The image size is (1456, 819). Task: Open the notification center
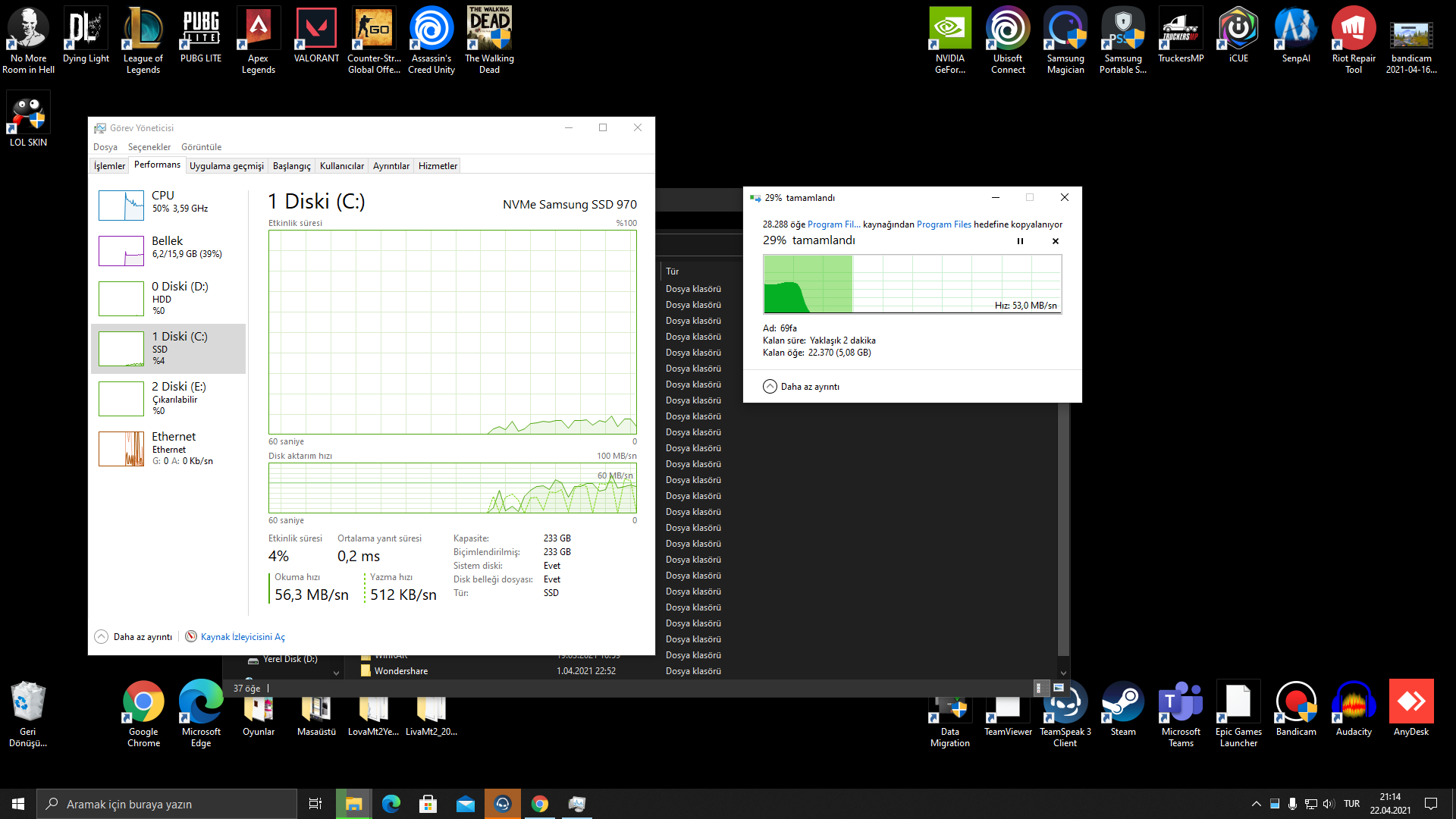(x=1431, y=804)
